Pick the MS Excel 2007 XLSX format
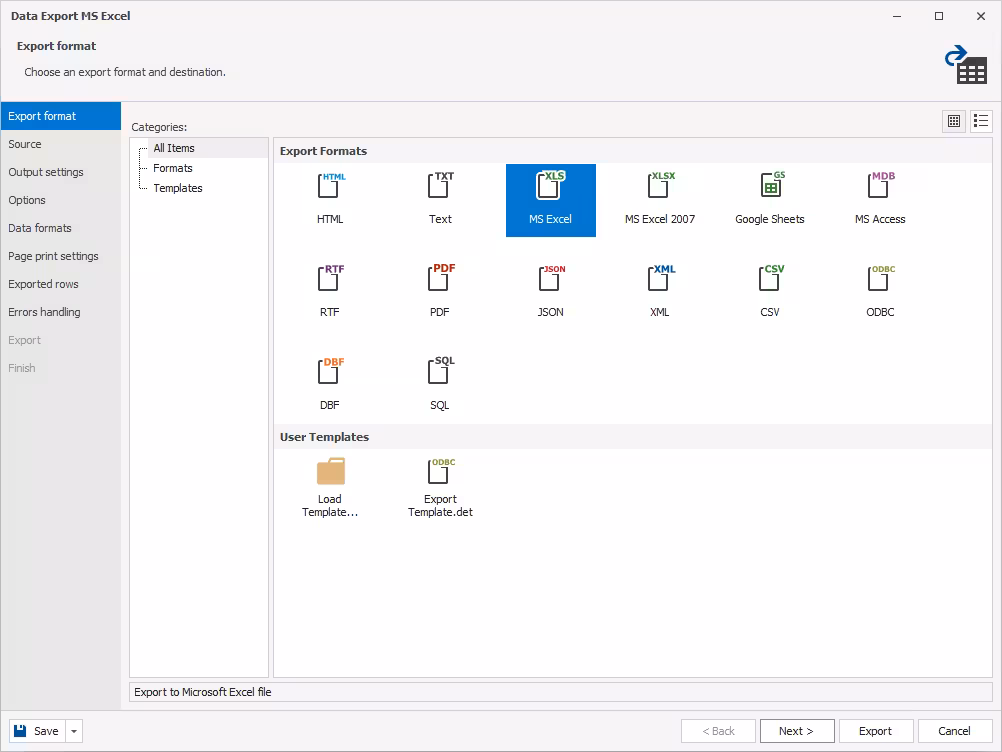 point(660,200)
